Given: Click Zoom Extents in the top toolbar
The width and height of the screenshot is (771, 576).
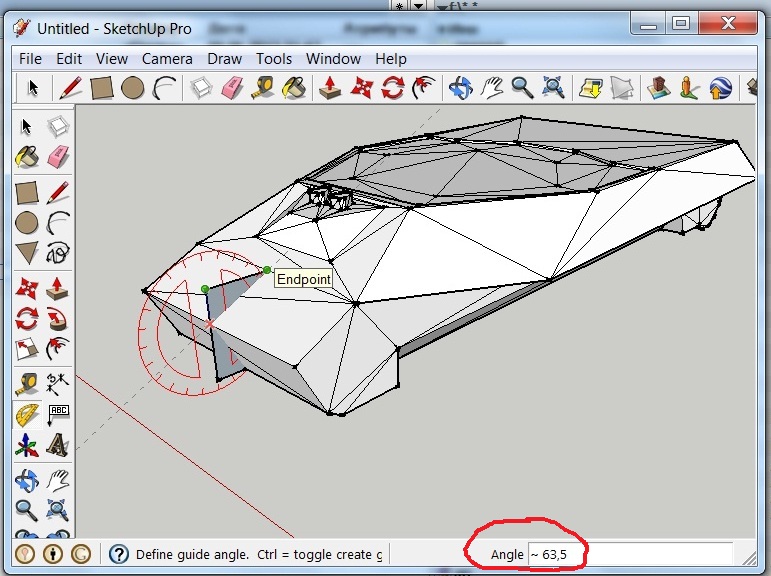Looking at the screenshot, I should pos(553,88).
